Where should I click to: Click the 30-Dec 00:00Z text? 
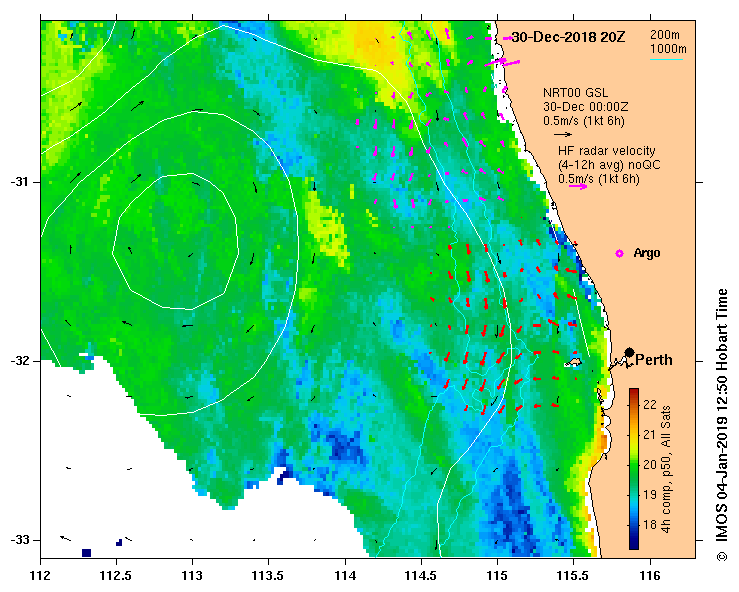coord(585,107)
